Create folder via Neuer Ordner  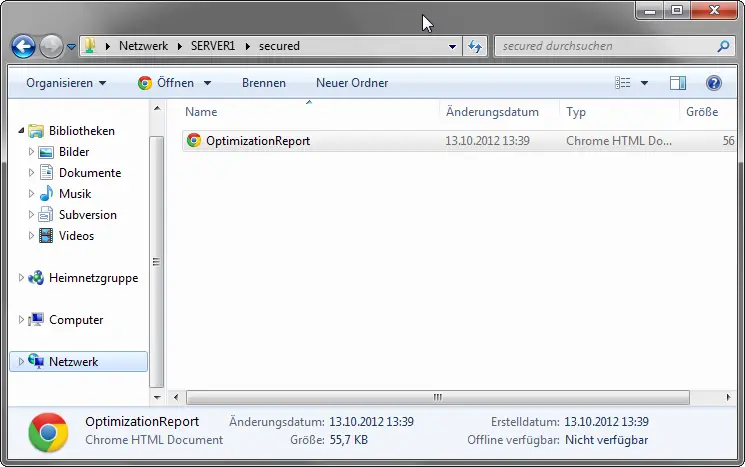coord(352,83)
